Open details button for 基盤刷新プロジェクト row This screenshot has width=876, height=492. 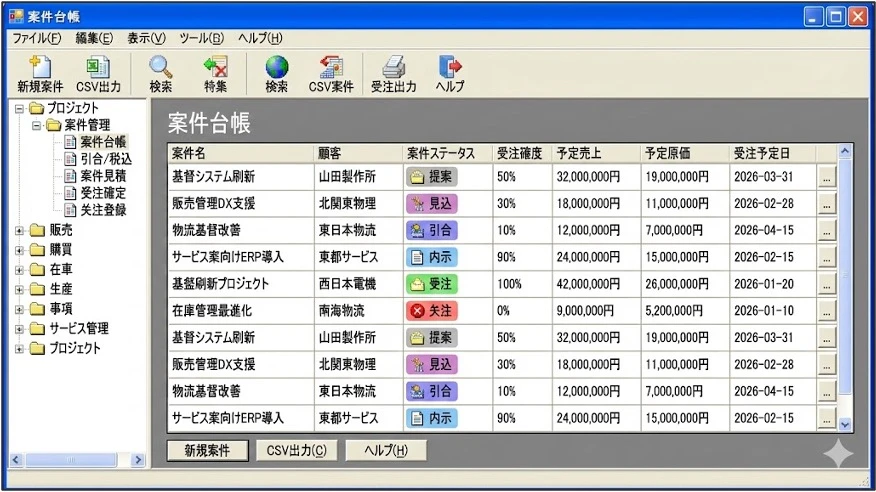point(826,284)
